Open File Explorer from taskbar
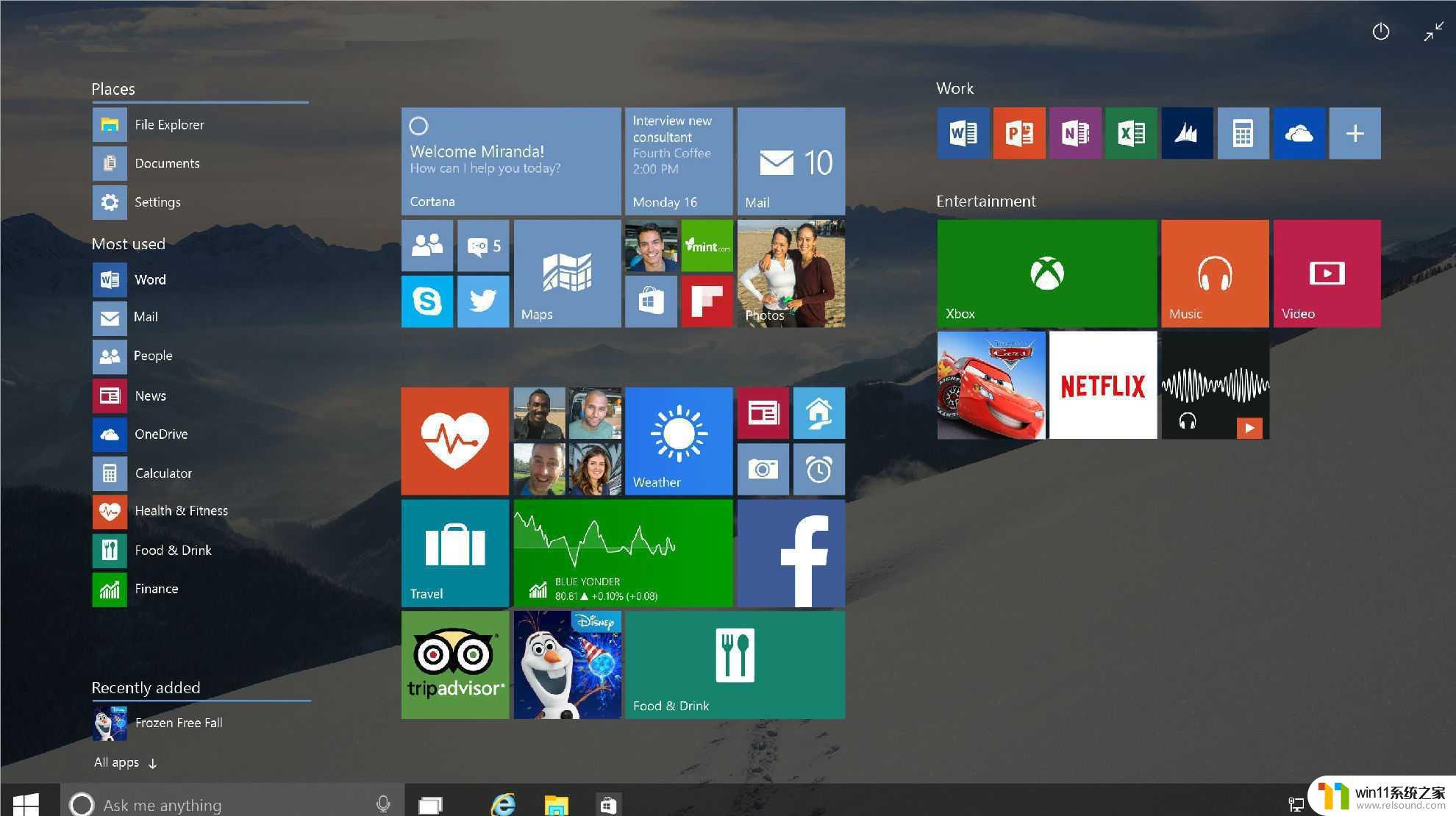The width and height of the screenshot is (1456, 816). tap(556, 806)
